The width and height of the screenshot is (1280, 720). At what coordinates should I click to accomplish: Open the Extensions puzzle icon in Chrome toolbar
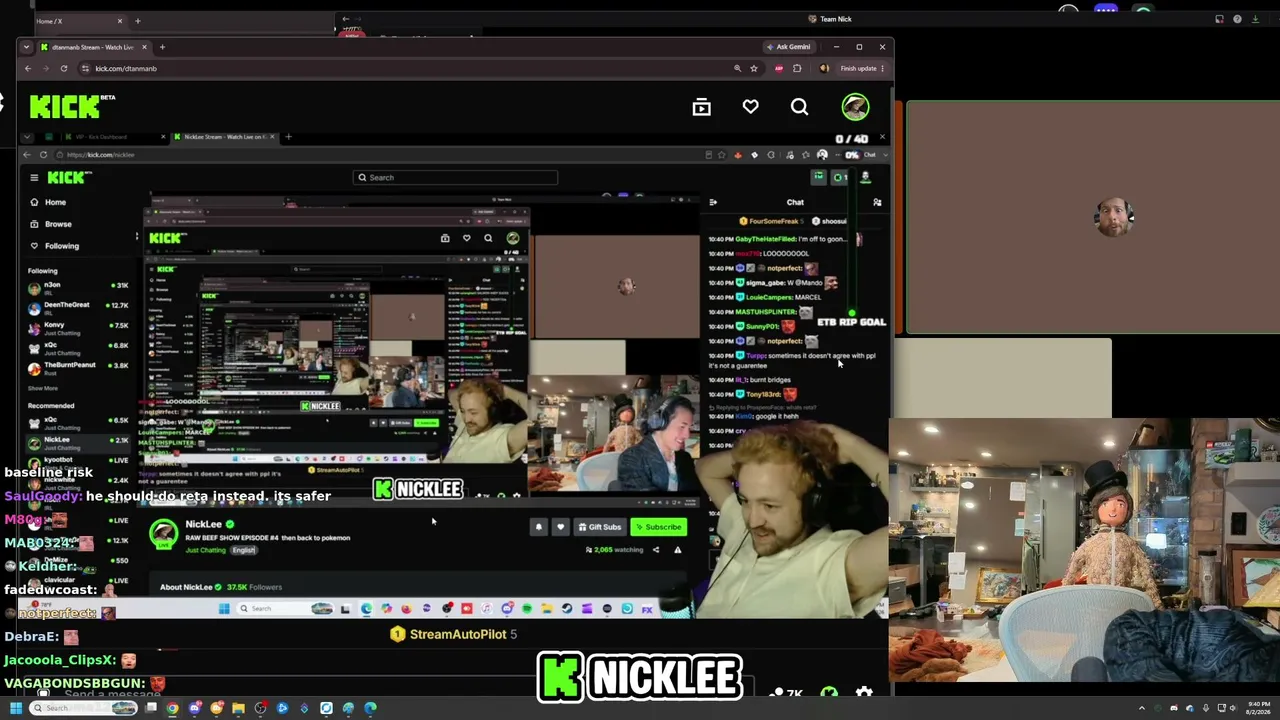coord(797,68)
